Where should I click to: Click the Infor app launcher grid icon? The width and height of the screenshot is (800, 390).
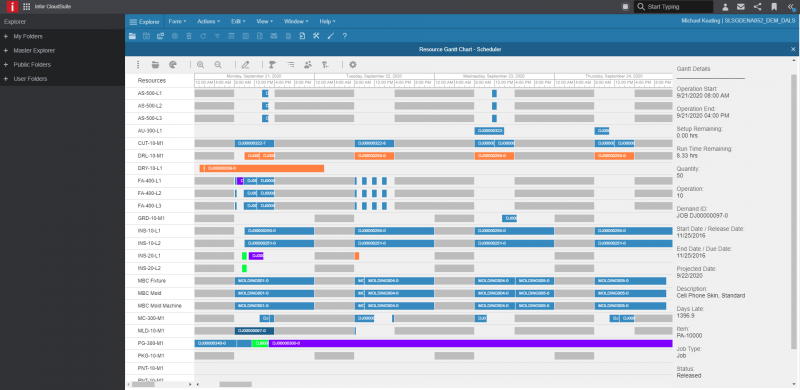click(x=27, y=7)
